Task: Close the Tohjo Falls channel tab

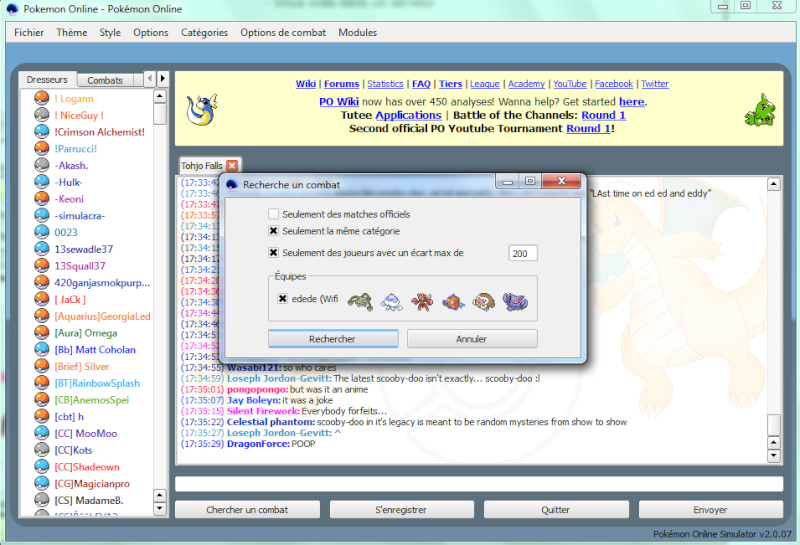Action: (232, 166)
